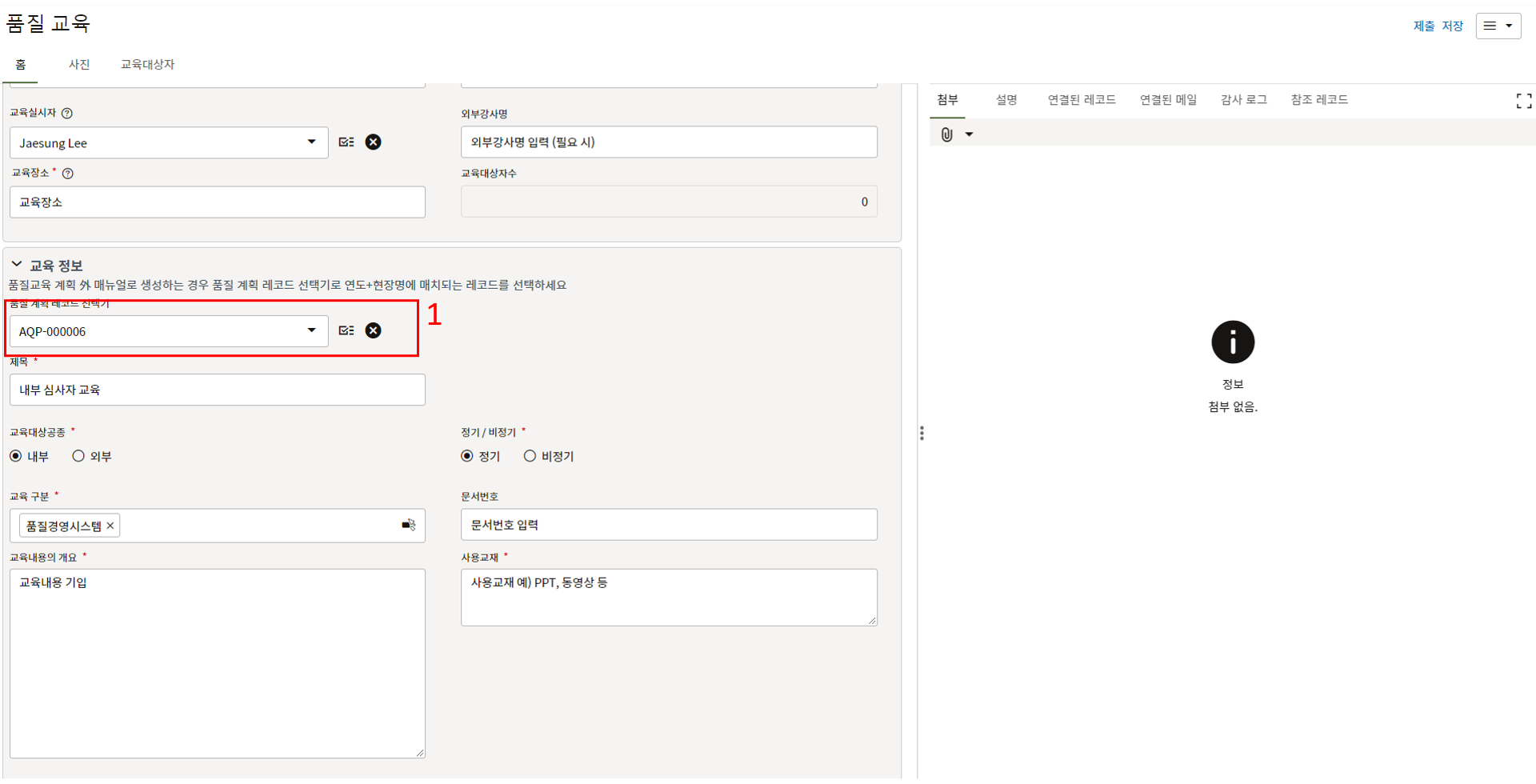1536x784 pixels.
Task: Click help icon next to 교육실시자
Action: [67, 114]
